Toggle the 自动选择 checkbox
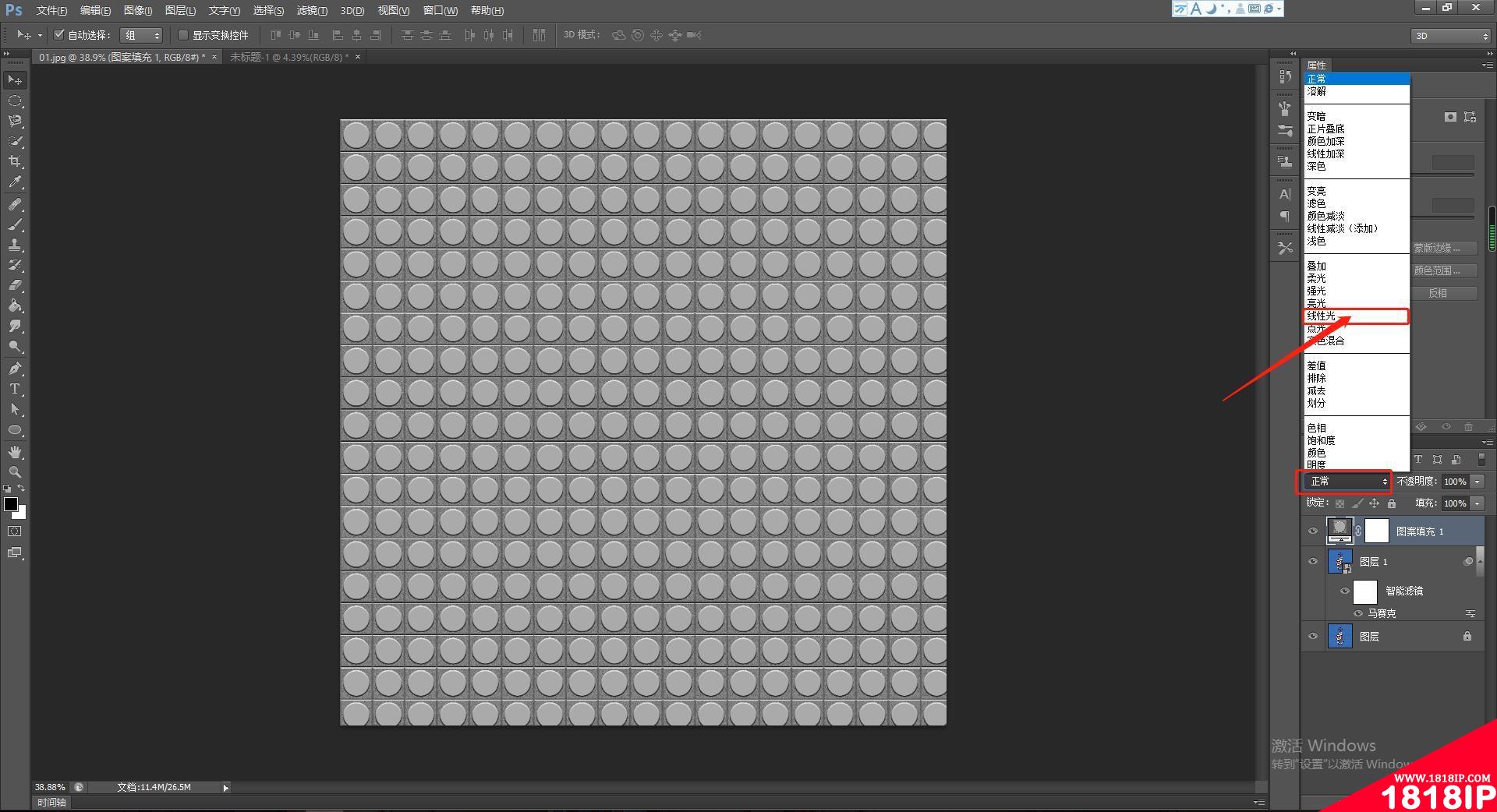 [58, 35]
